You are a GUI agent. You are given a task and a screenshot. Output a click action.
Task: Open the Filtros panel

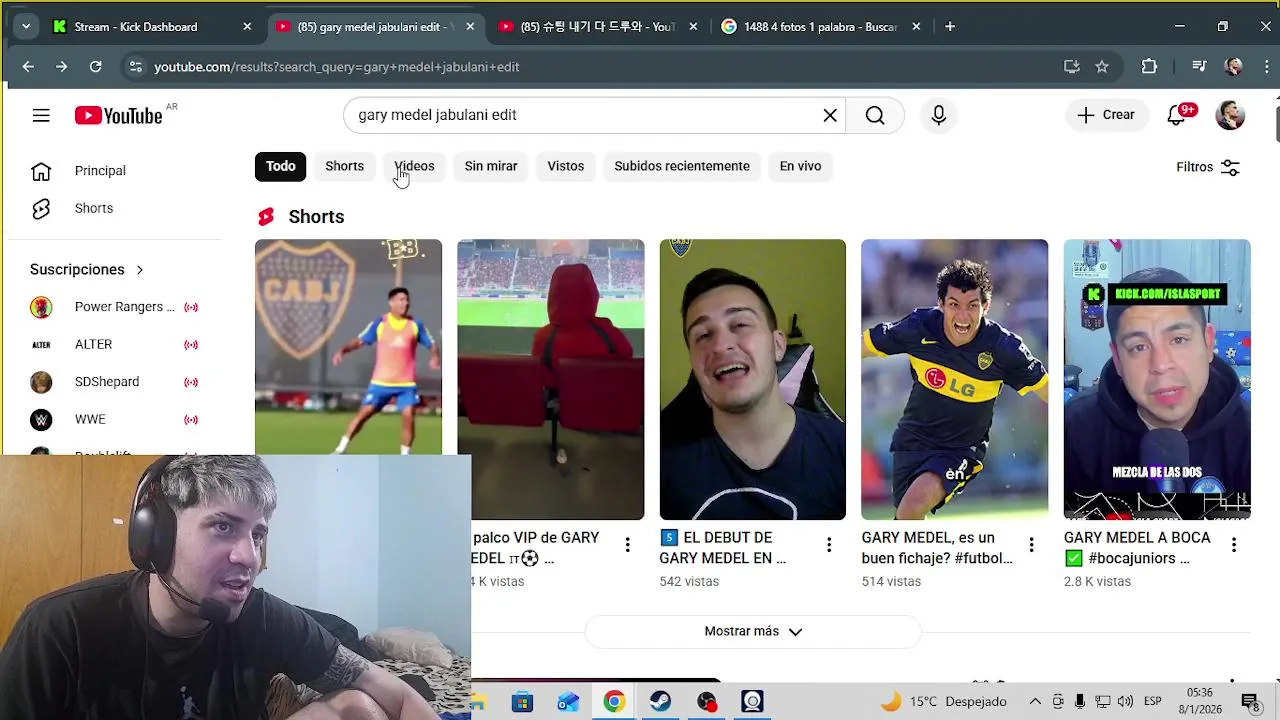1208,167
